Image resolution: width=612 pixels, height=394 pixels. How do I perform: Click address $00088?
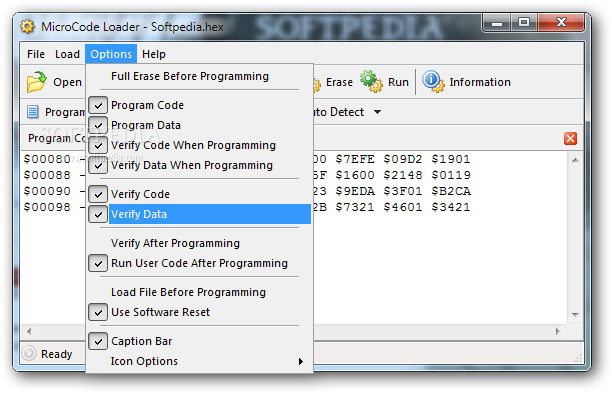(47, 175)
